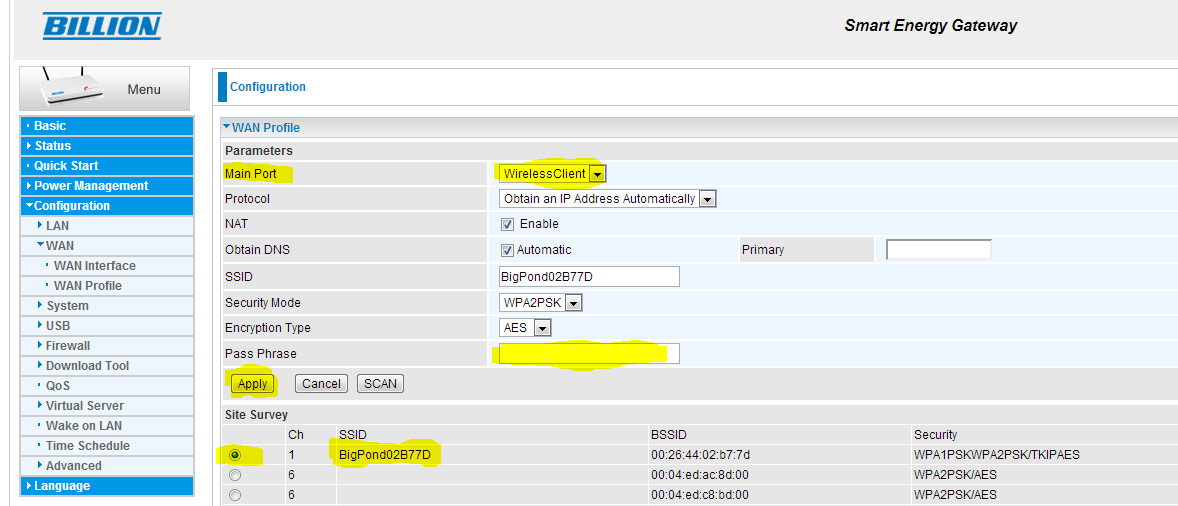
Task: Click the Pass Phrase input field
Action: pyautogui.click(x=589, y=353)
